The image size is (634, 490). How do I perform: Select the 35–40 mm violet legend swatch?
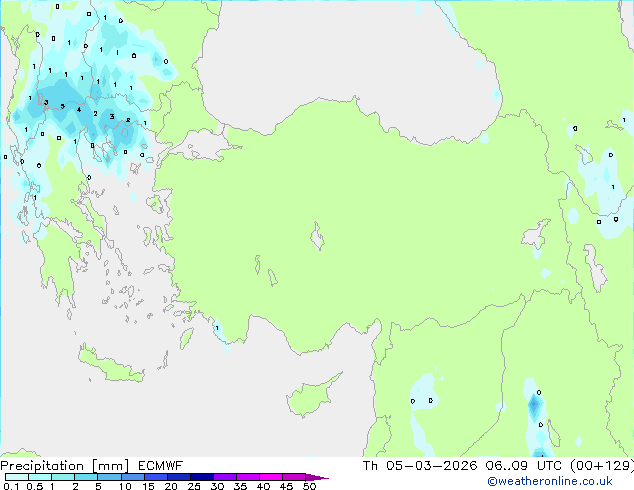pyautogui.click(x=247, y=477)
